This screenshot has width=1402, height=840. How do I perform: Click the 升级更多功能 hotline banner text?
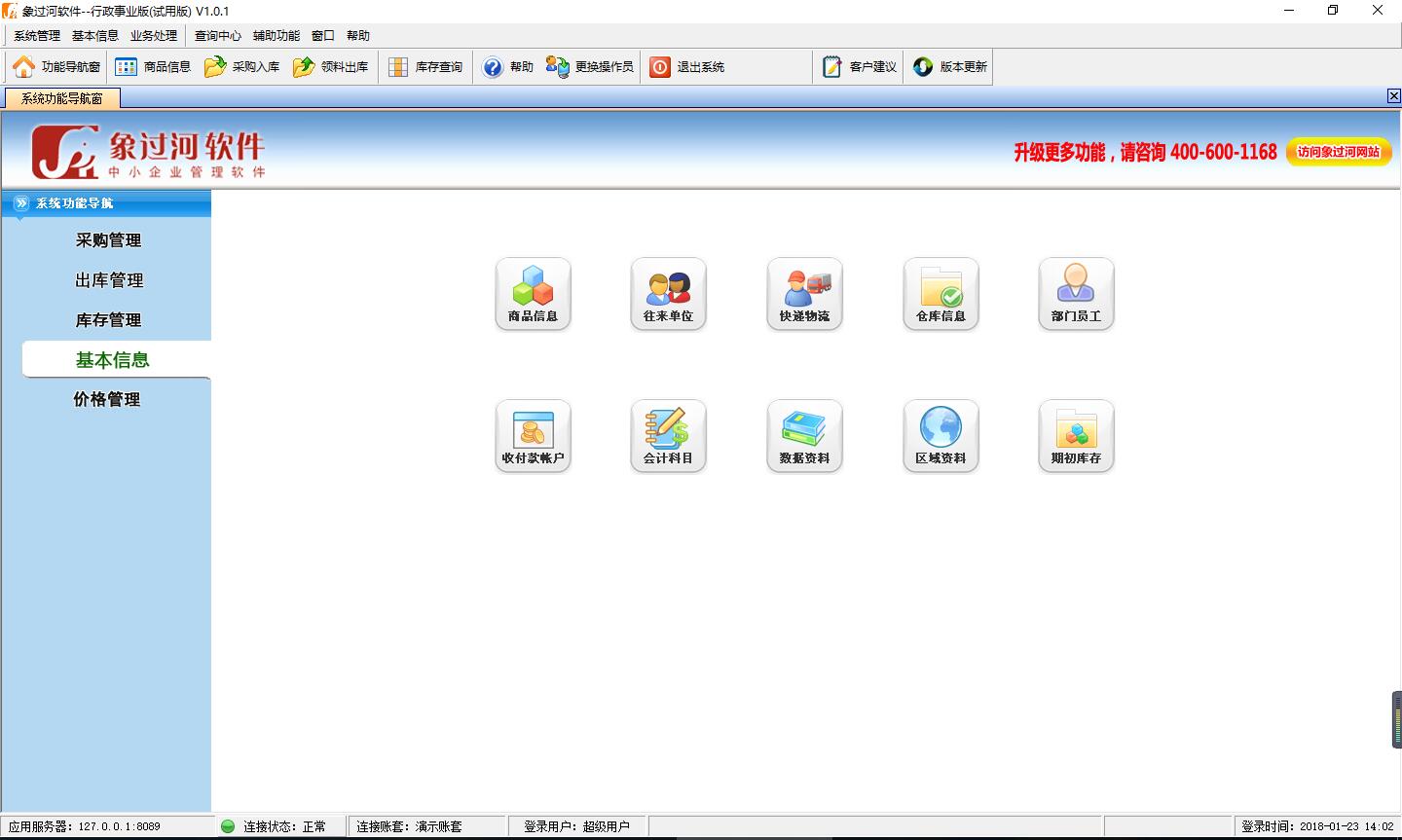(x=1145, y=152)
